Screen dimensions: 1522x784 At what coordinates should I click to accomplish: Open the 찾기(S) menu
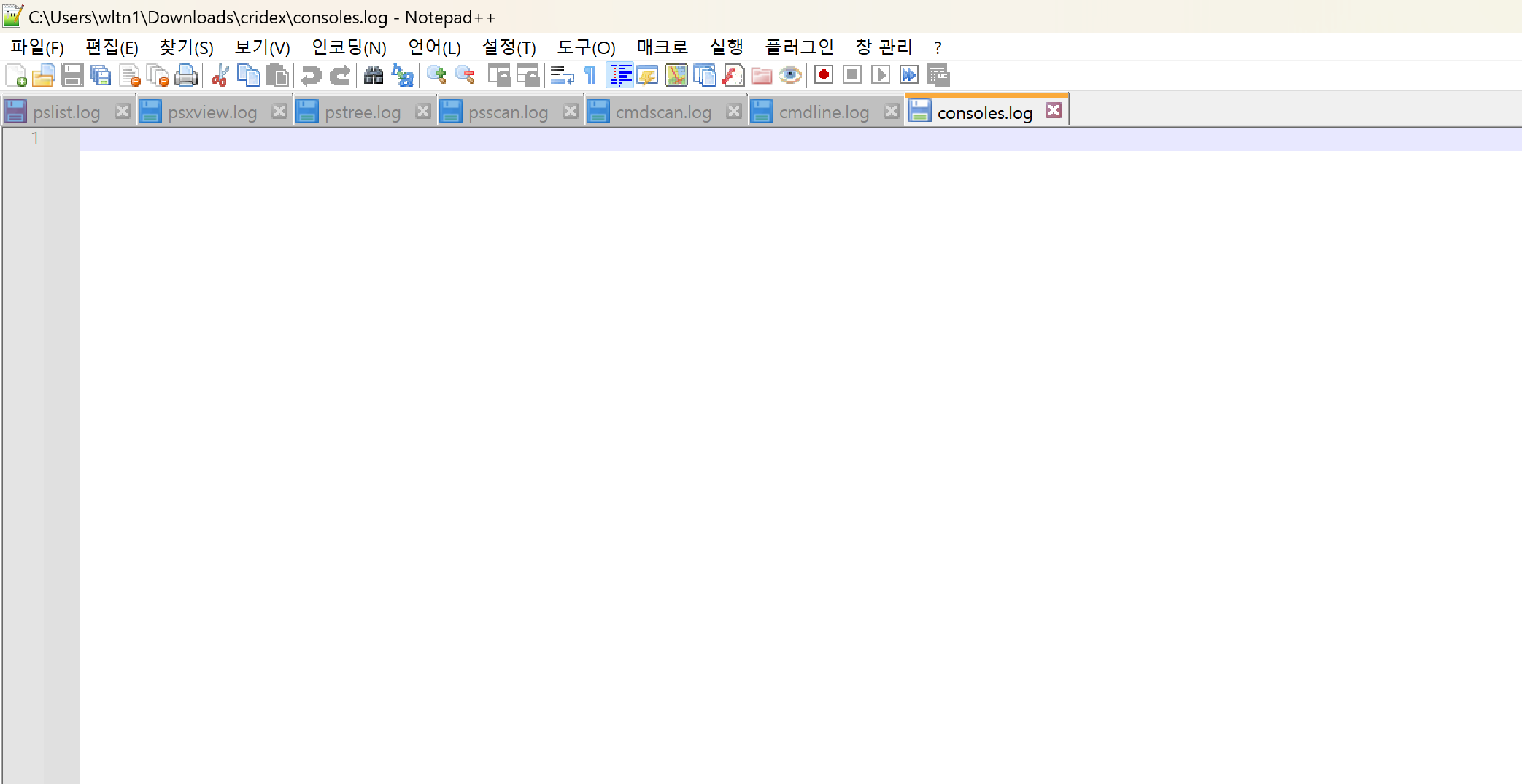click(187, 47)
